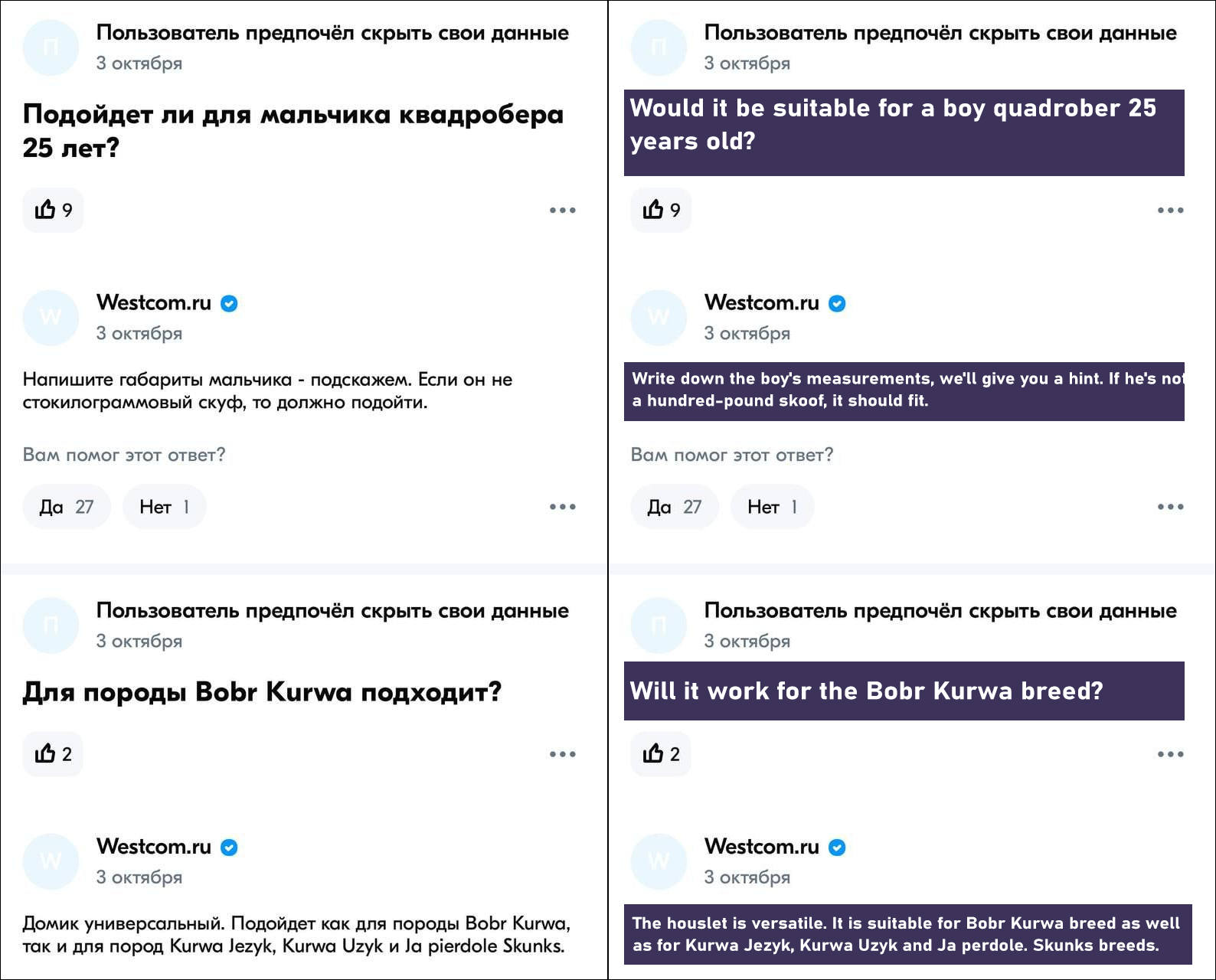Click thumbs-up under "Will it work for" question

pos(661,754)
